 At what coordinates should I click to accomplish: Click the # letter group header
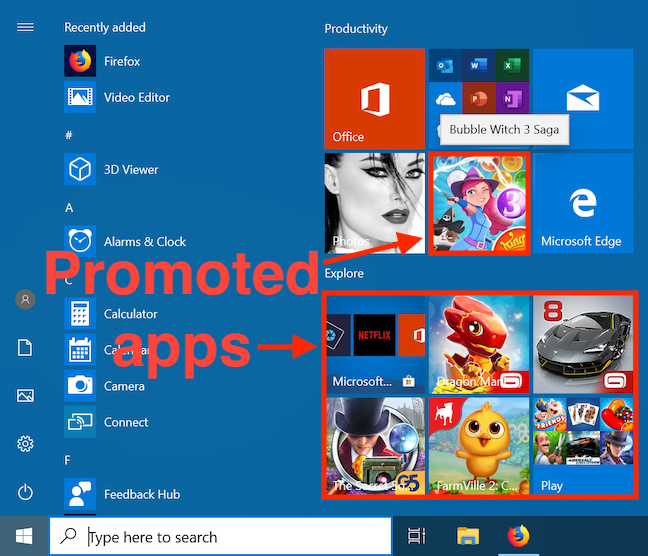coord(69,134)
